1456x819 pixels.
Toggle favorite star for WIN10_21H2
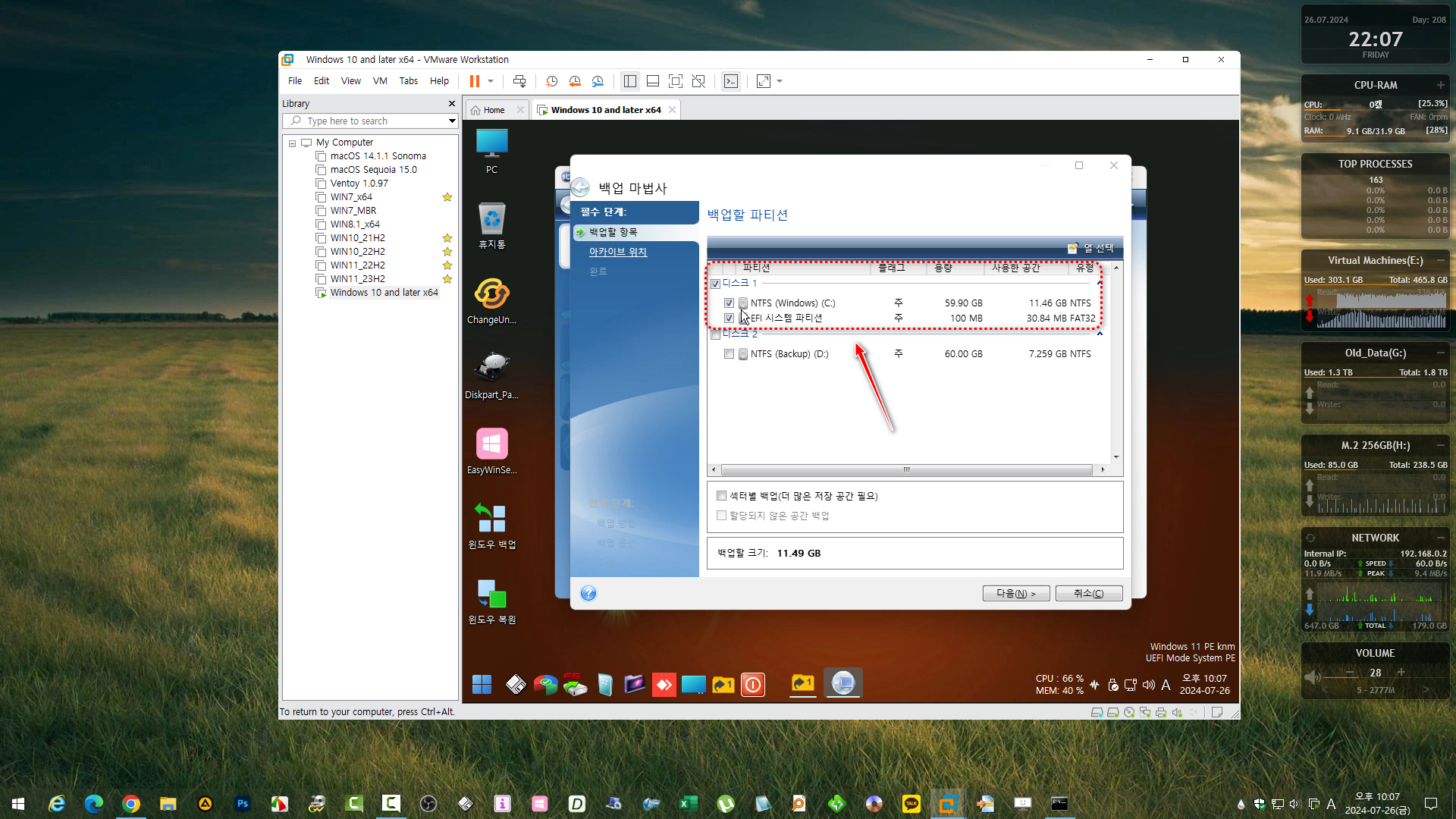click(447, 238)
